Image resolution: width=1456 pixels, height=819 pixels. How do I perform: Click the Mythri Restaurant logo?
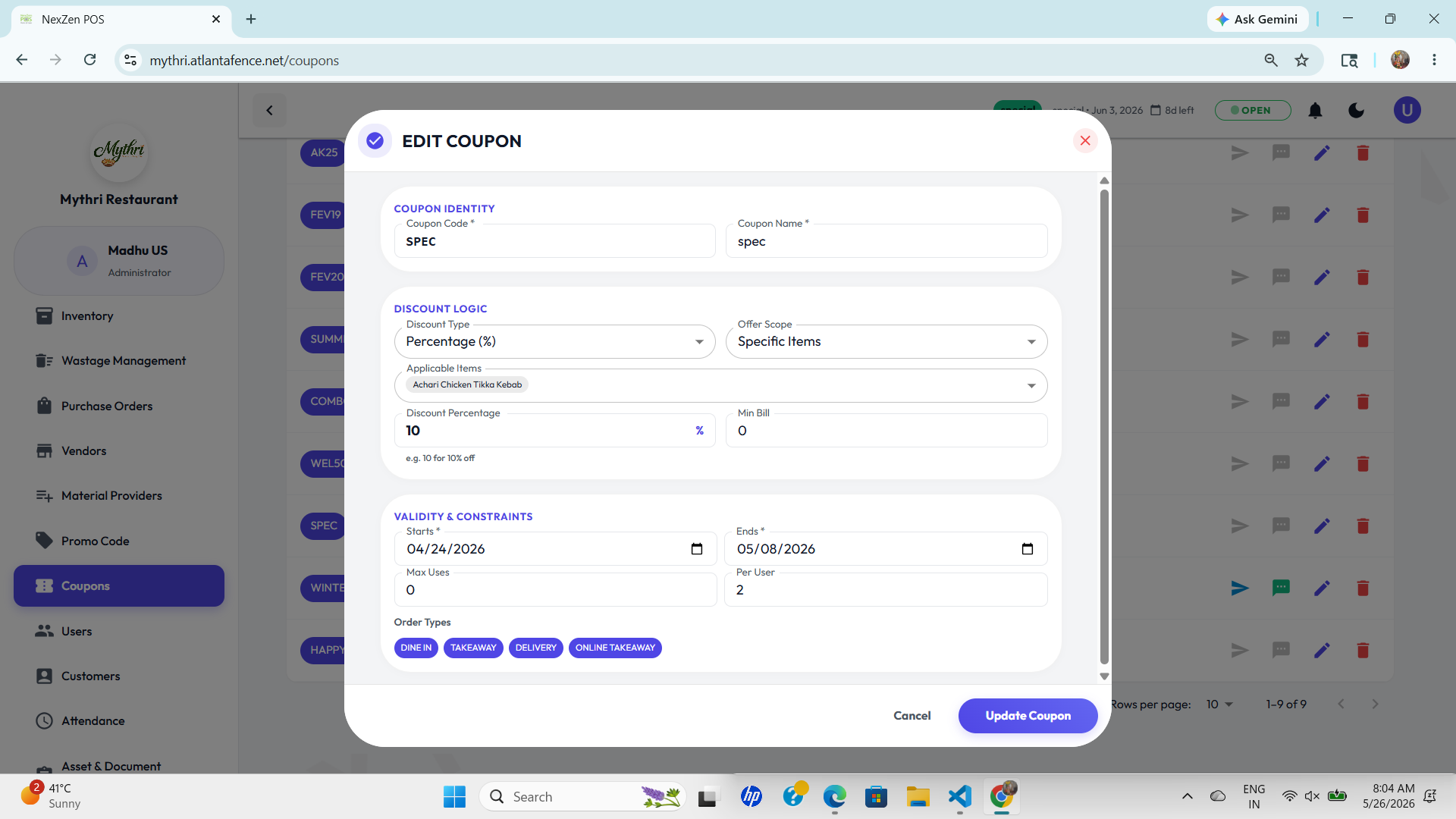(119, 152)
